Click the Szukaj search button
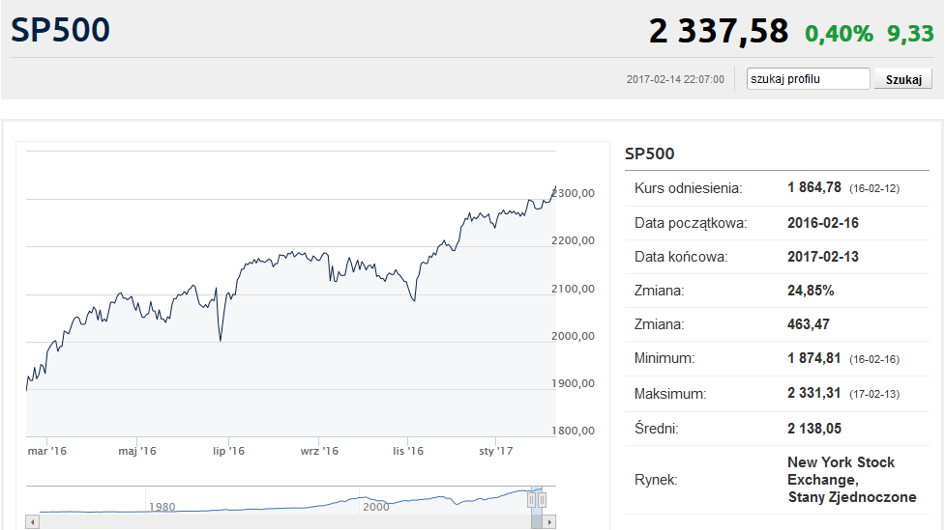The width and height of the screenshot is (945, 530). (x=903, y=79)
